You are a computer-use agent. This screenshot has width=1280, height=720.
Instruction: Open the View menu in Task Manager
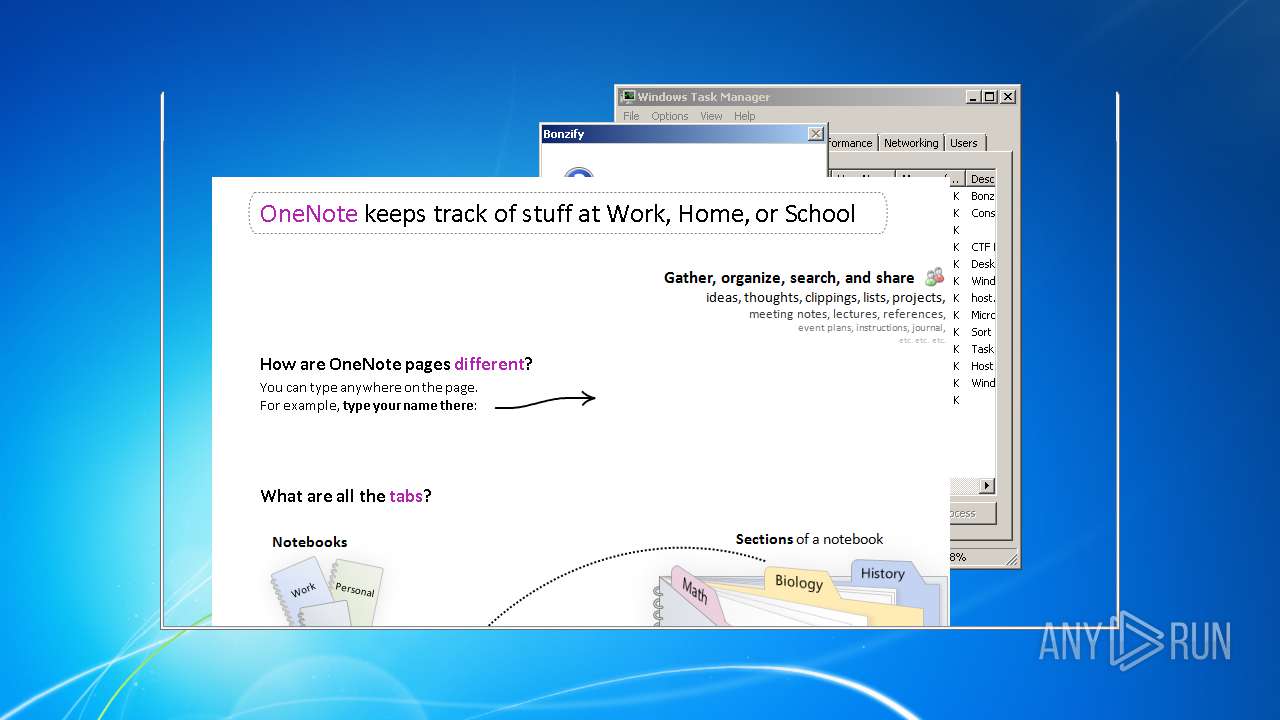pyautogui.click(x=711, y=116)
